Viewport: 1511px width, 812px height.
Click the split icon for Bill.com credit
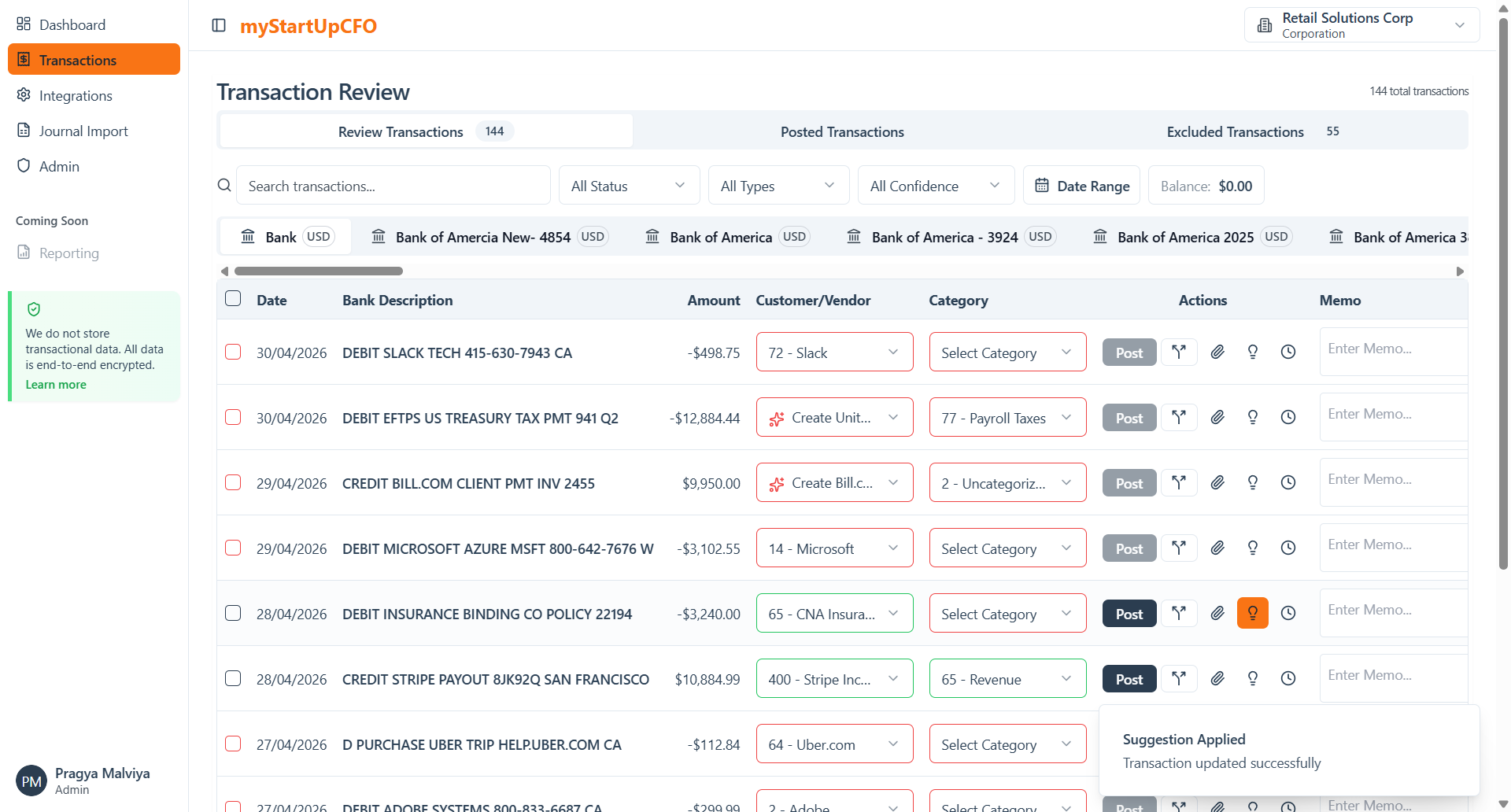[1178, 483]
